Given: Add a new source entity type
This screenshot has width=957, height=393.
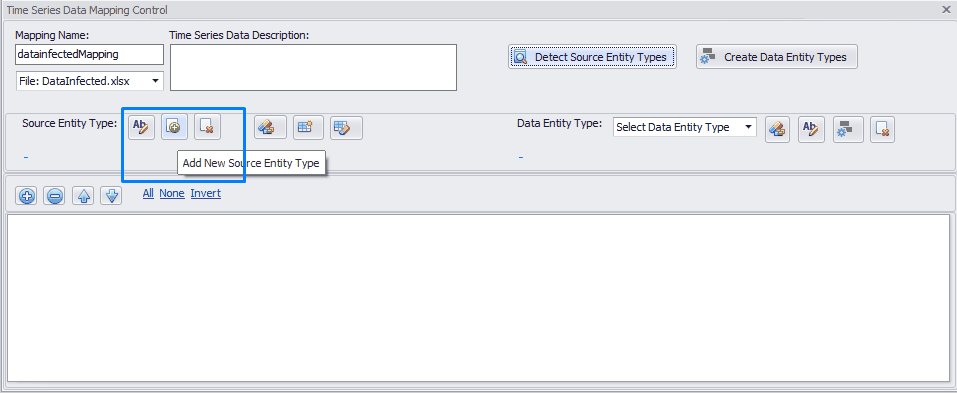Looking at the screenshot, I should 175,127.
